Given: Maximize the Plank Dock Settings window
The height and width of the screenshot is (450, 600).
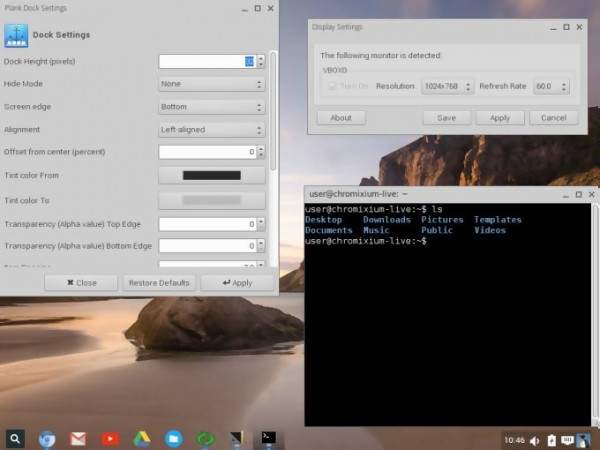Looking at the screenshot, I should pos(258,8).
